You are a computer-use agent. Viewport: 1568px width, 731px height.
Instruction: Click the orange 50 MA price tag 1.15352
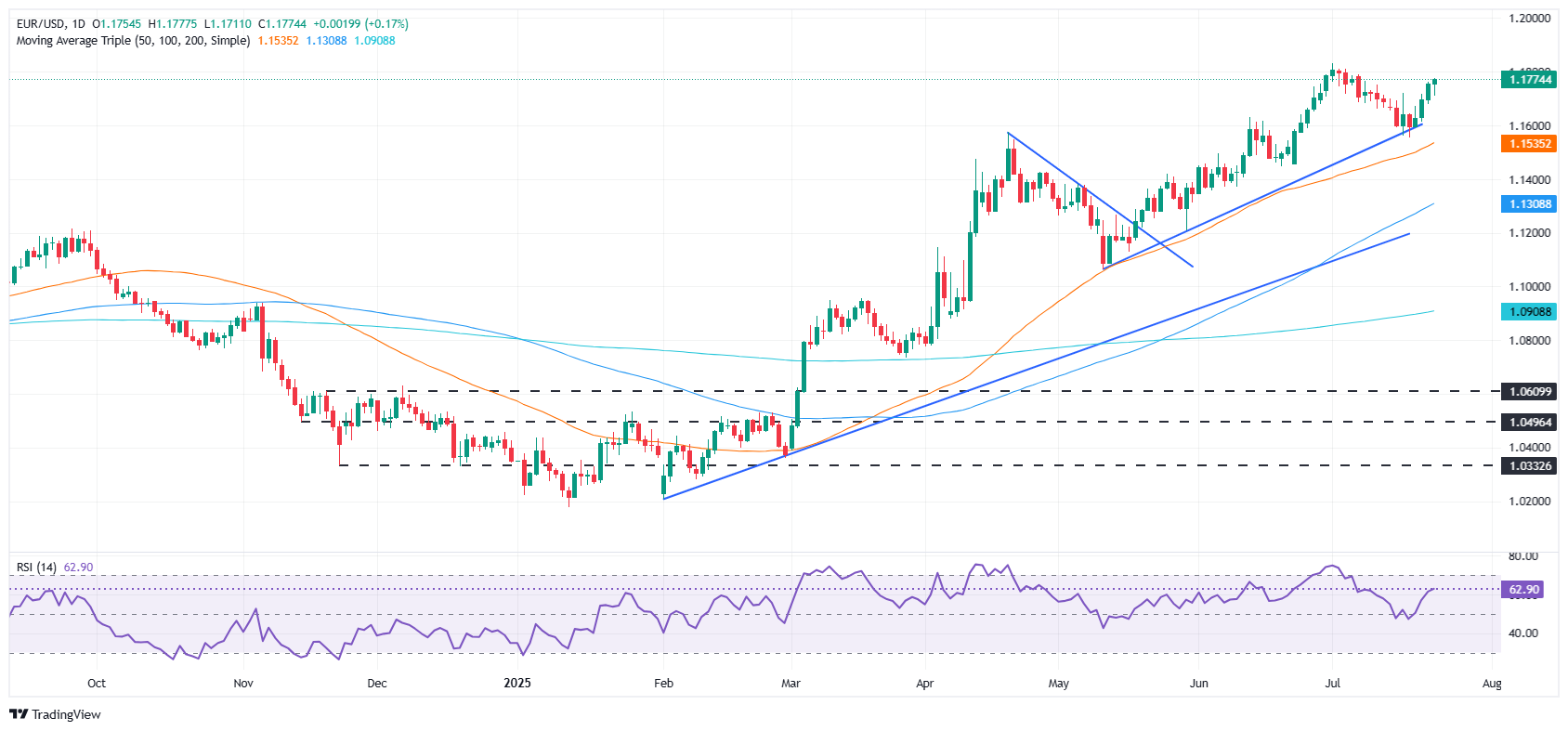point(1529,144)
